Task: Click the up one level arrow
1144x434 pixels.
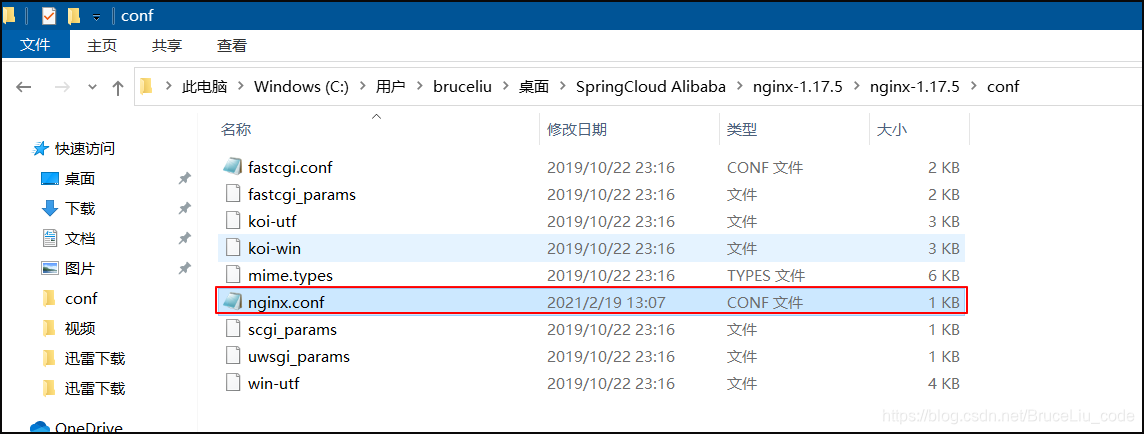Action: coord(117,88)
